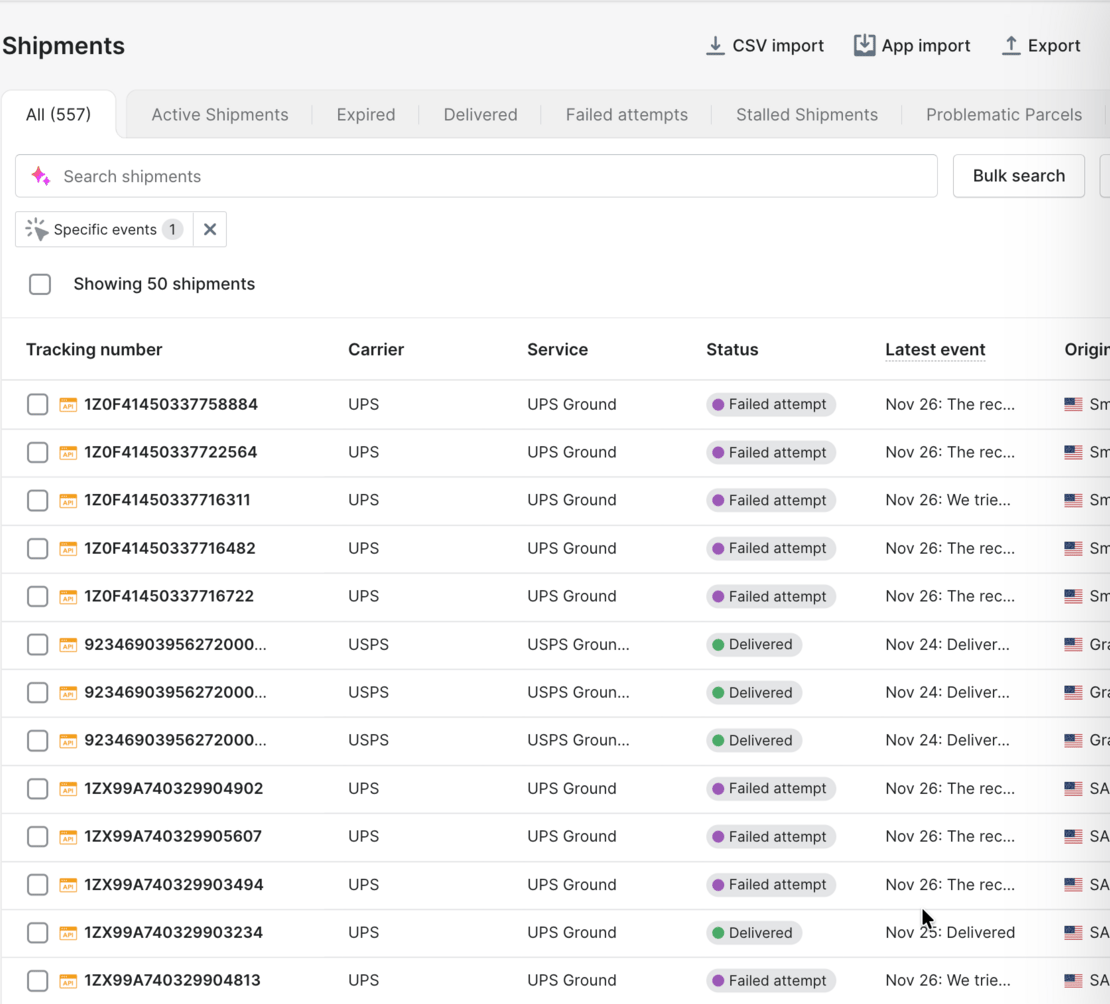Click API icon beside 1ZX99A740329904813
Viewport: 1110px width, 1004px height.
coord(68,981)
